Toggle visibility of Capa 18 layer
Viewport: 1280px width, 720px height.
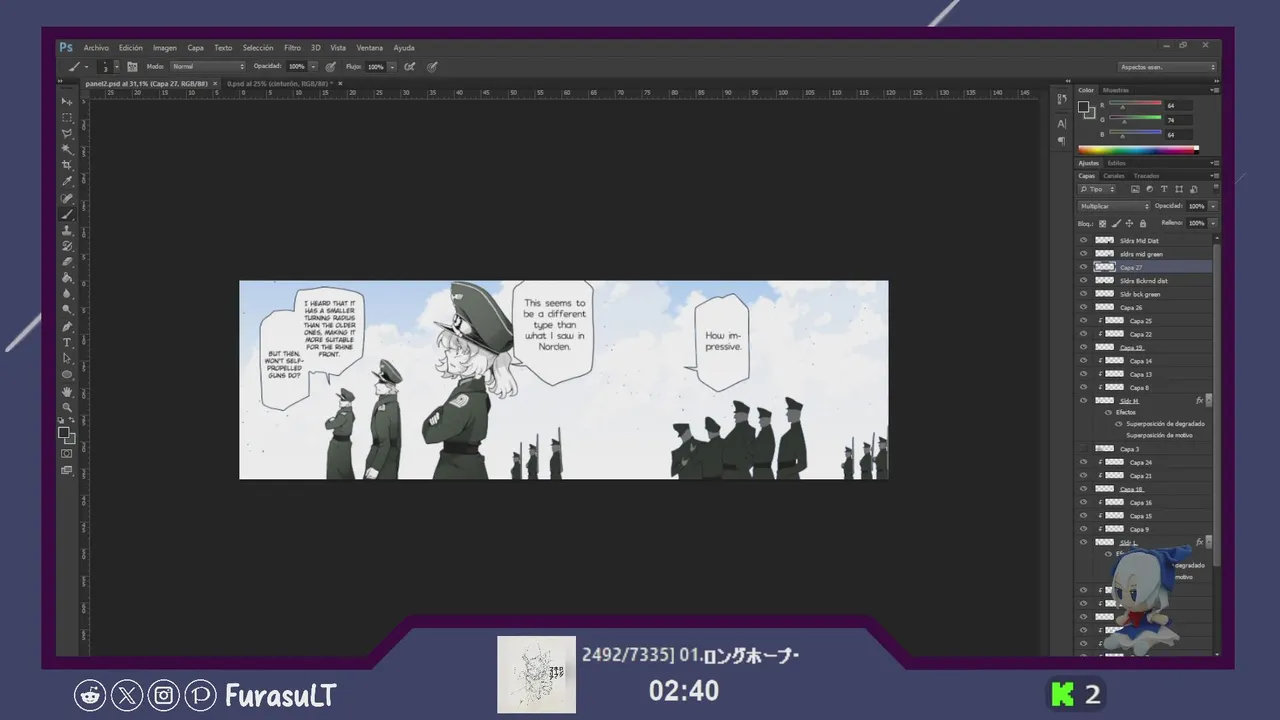(1083, 489)
